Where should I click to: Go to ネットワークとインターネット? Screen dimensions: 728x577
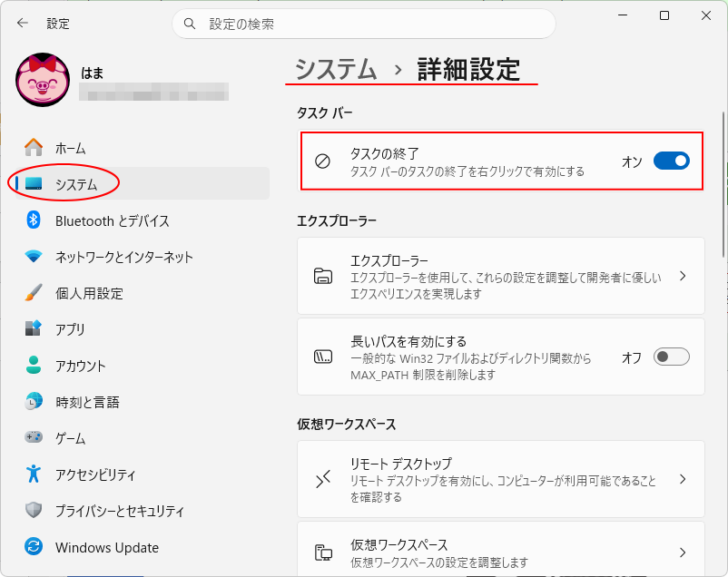pos(142,256)
